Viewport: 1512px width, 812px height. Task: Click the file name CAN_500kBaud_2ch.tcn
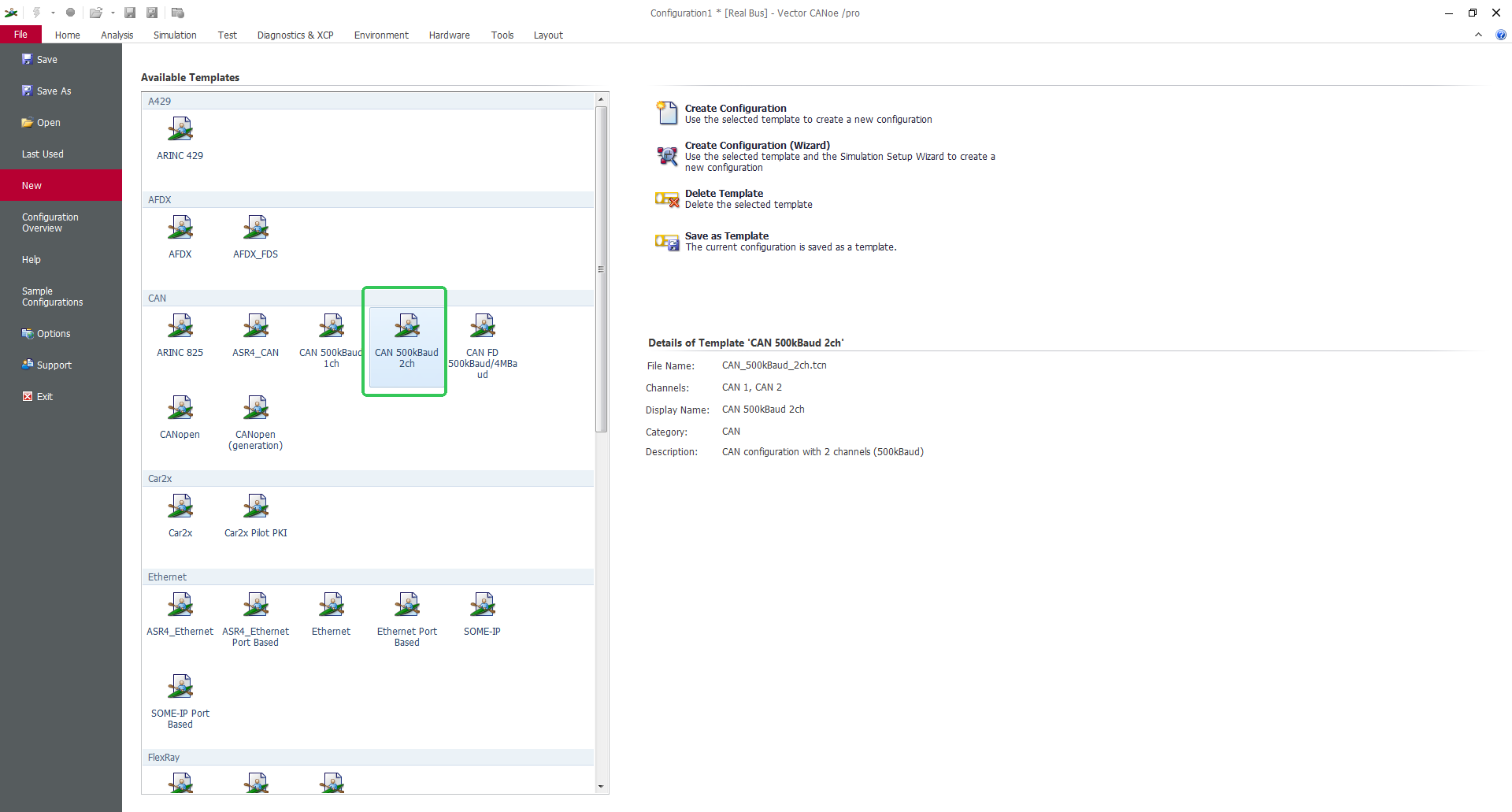point(774,365)
